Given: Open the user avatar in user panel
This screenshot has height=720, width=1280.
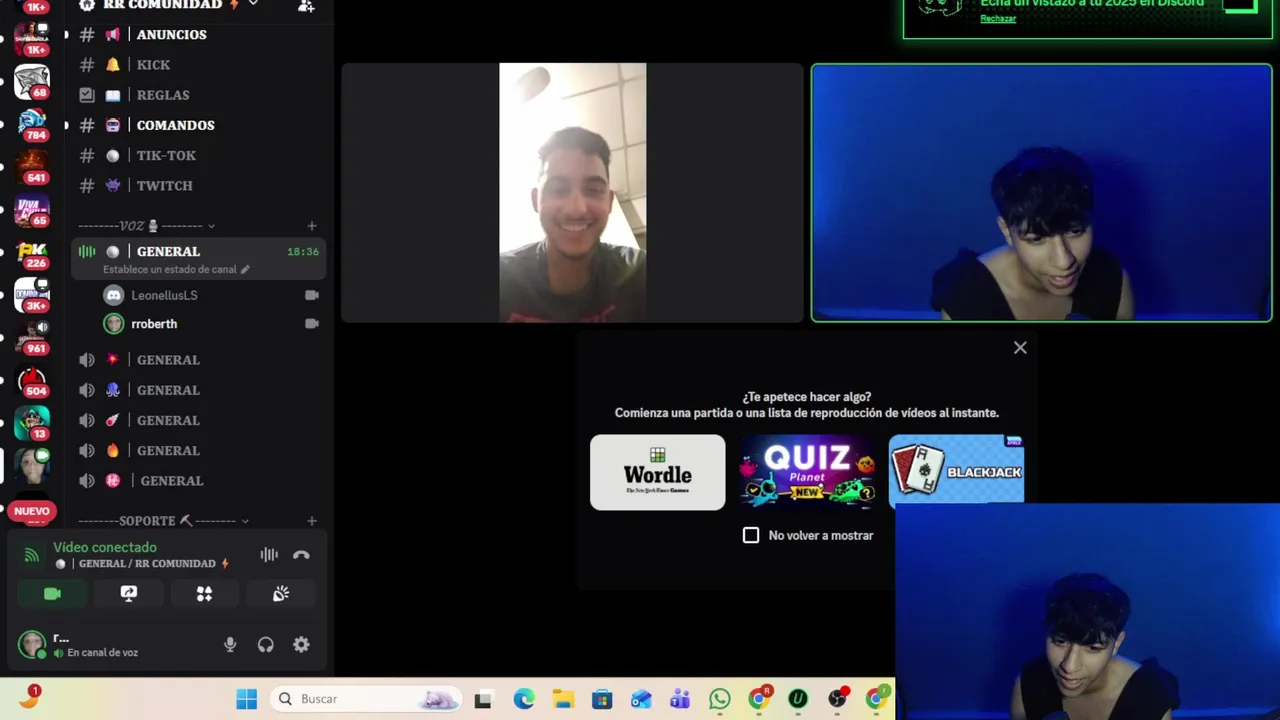Looking at the screenshot, I should tap(33, 644).
